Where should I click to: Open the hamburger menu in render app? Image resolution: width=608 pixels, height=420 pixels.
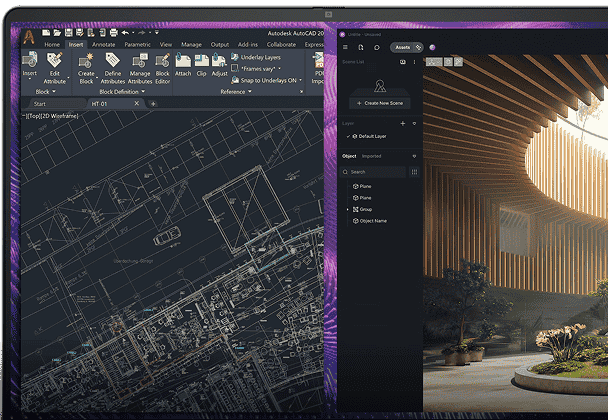pyautogui.click(x=345, y=47)
